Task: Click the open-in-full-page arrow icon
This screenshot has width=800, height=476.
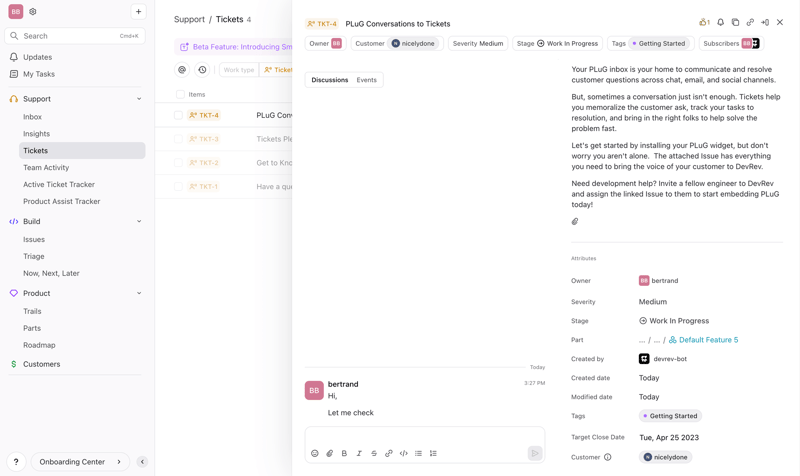Action: (765, 22)
